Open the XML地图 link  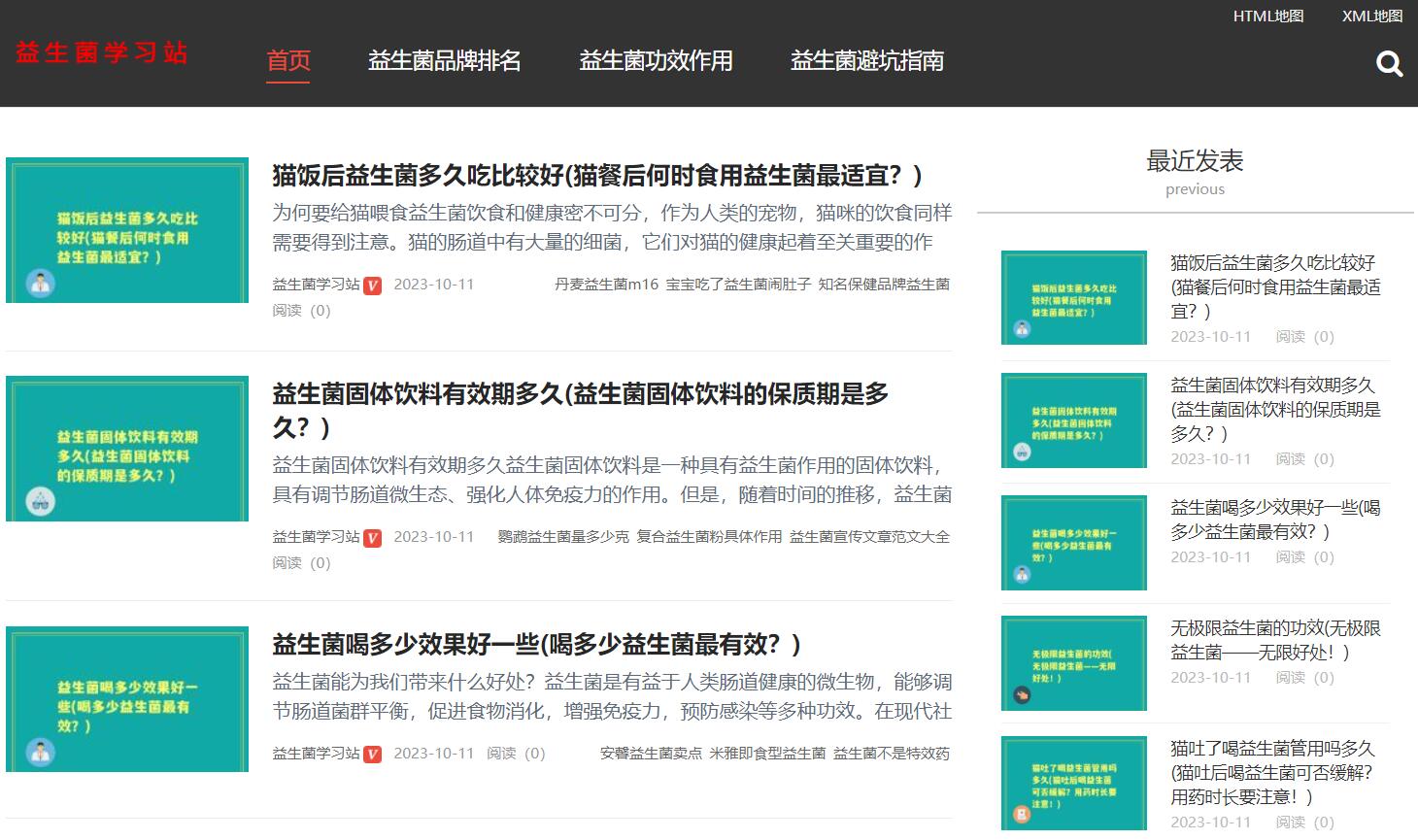pos(1371,17)
